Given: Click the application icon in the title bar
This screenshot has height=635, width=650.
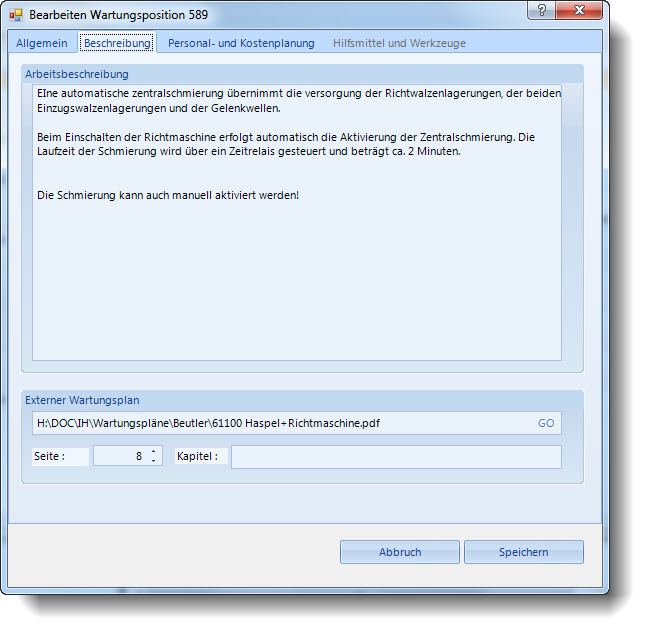Looking at the screenshot, I should (16, 15).
